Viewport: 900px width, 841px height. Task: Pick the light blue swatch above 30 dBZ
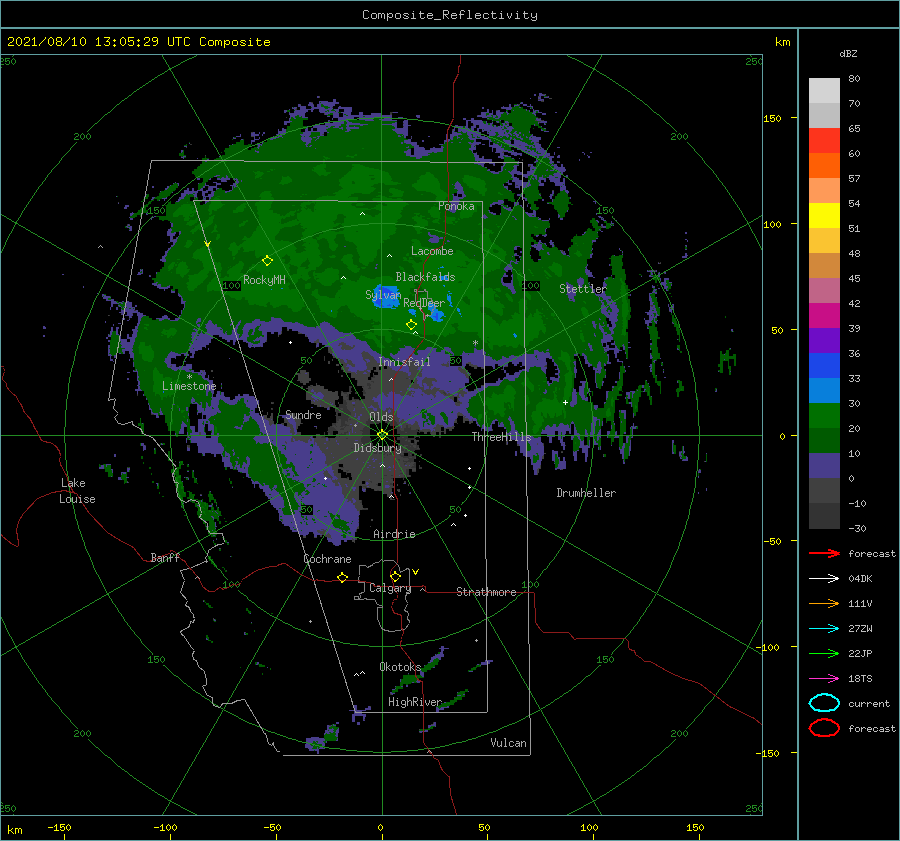click(x=824, y=390)
